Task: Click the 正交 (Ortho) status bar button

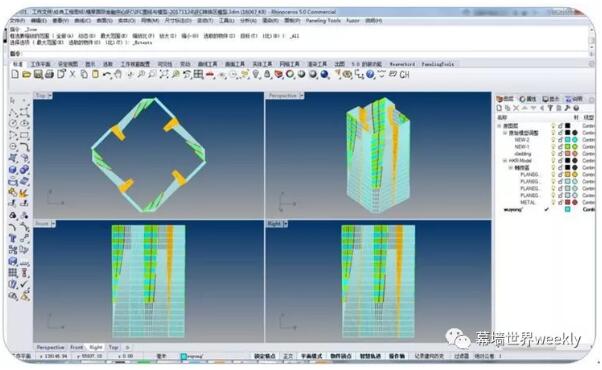Action: pos(288,356)
